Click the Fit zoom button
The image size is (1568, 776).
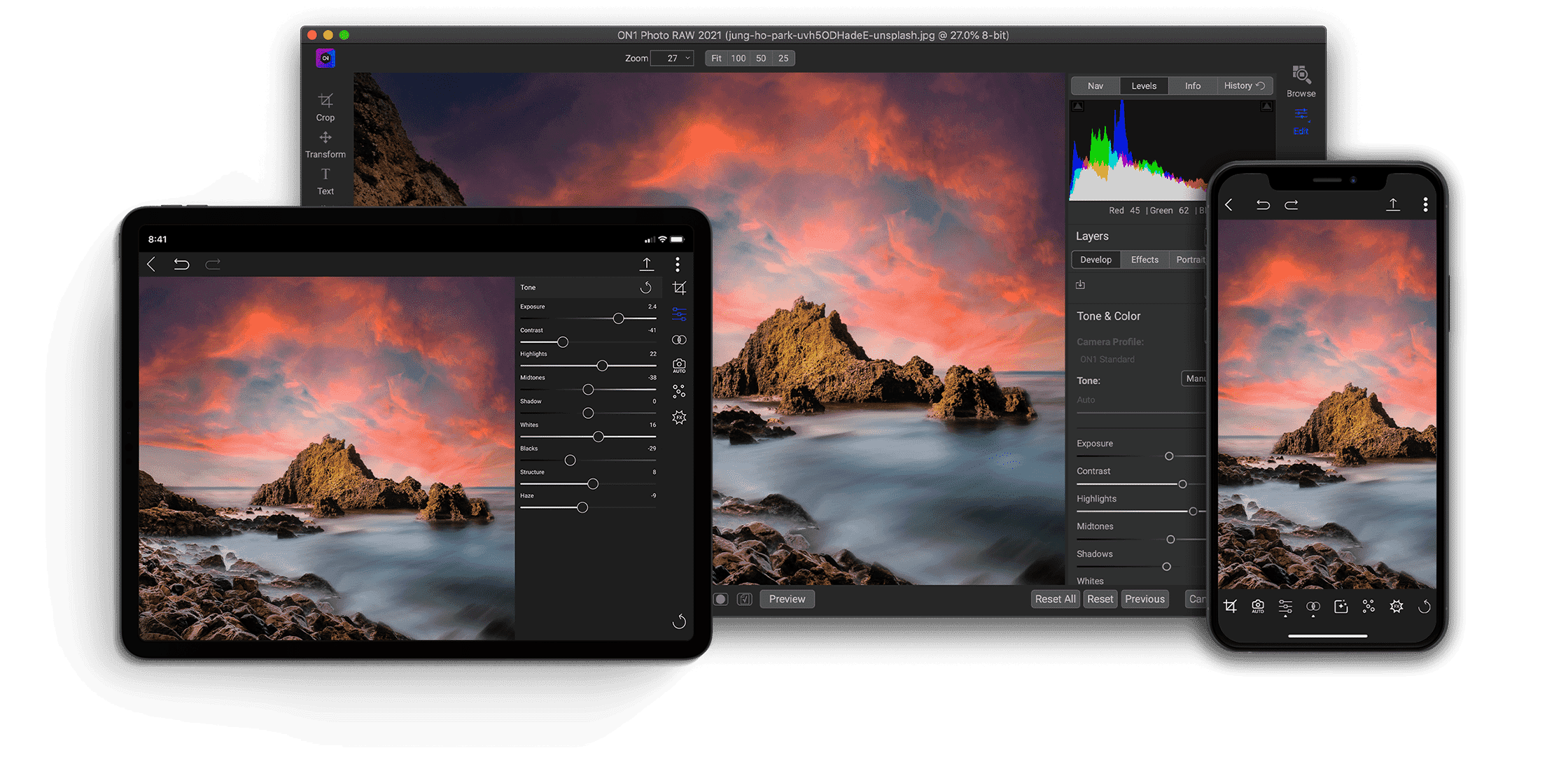click(x=716, y=58)
